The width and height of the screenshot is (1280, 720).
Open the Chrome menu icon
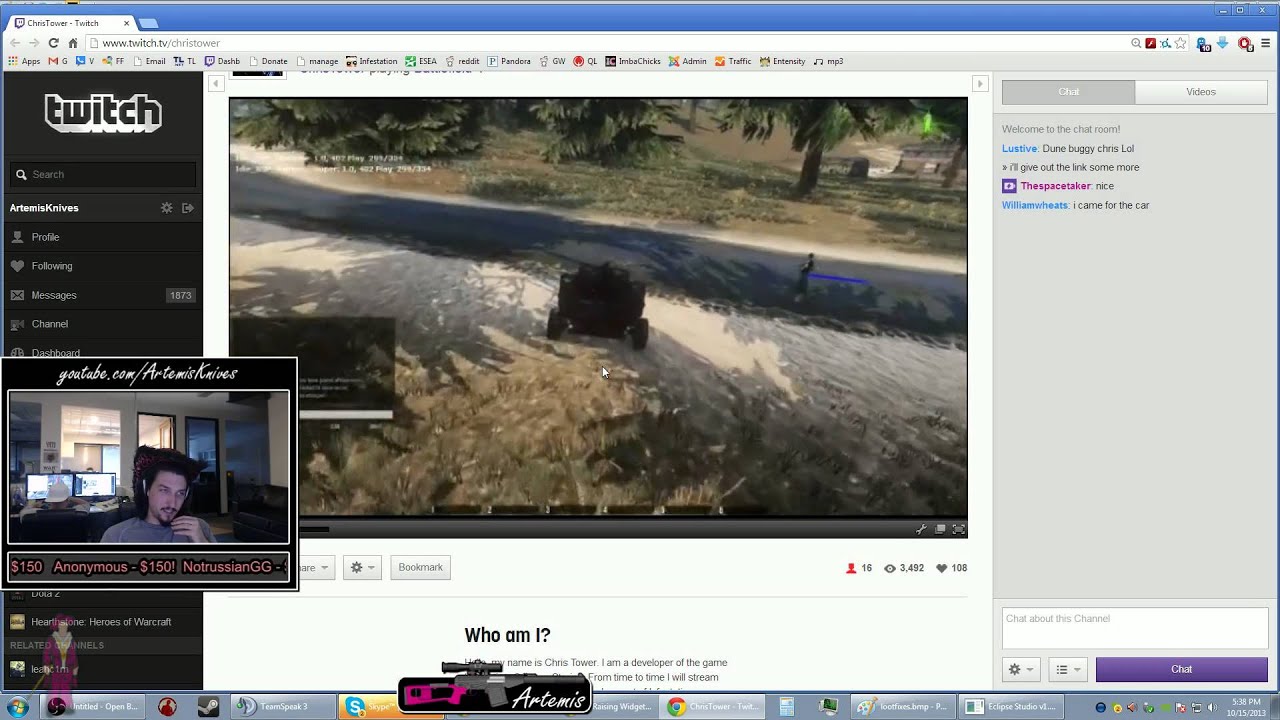(1266, 43)
